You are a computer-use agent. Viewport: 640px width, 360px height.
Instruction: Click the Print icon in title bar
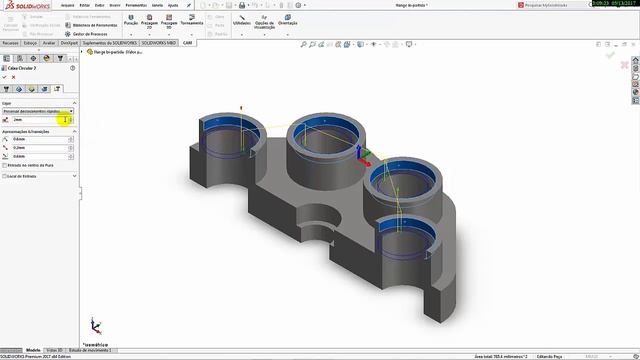(x=242, y=5)
